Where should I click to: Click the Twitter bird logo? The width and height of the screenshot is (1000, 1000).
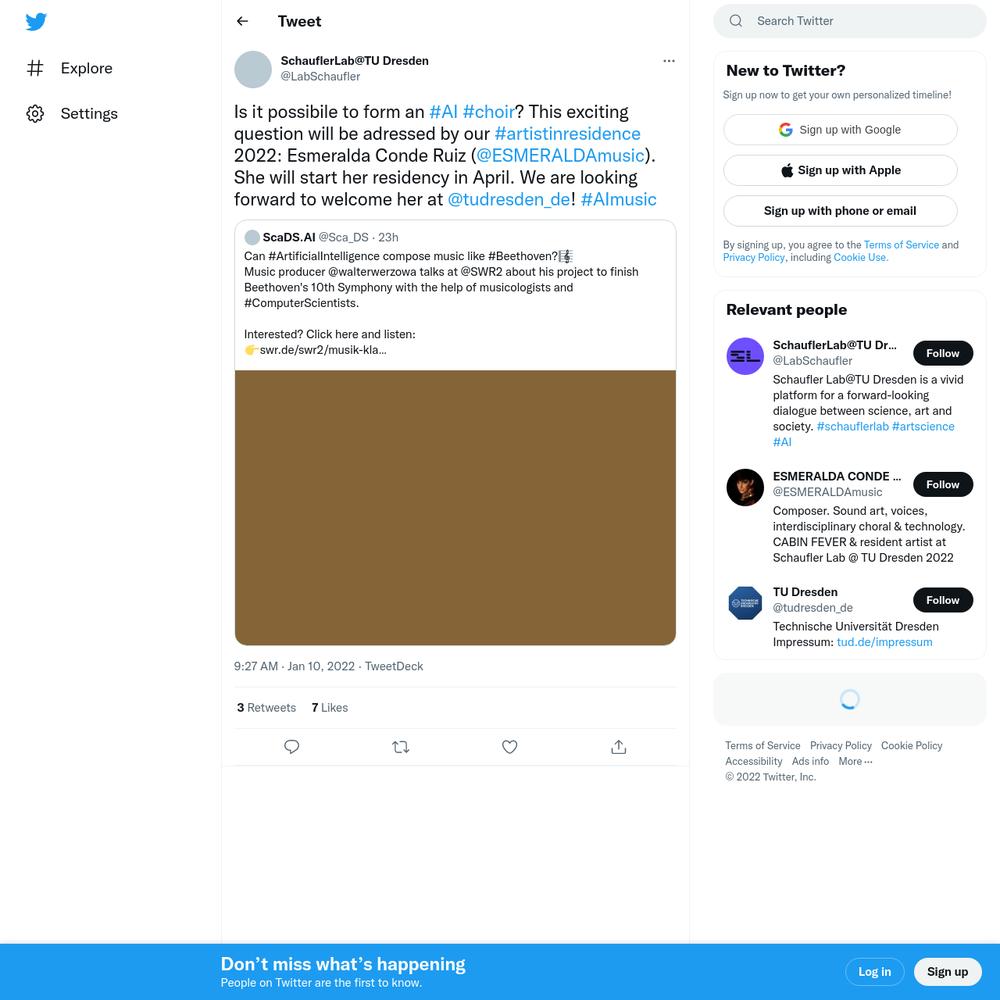[x=36, y=22]
